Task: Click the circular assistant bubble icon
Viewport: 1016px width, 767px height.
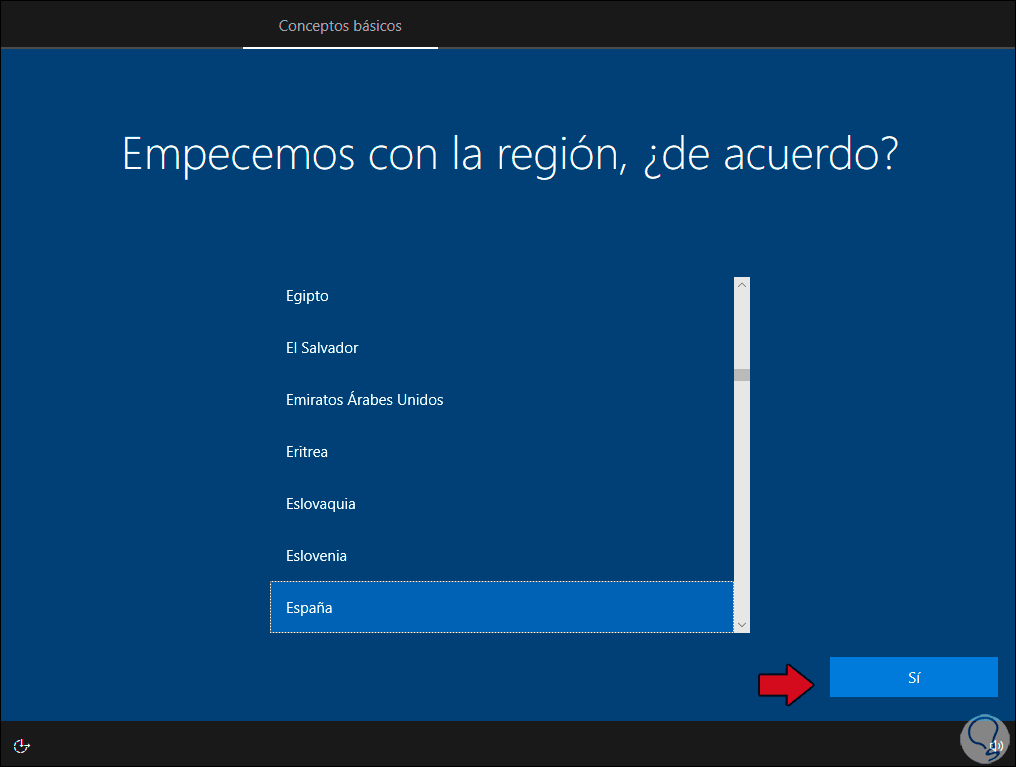Action: click(983, 738)
